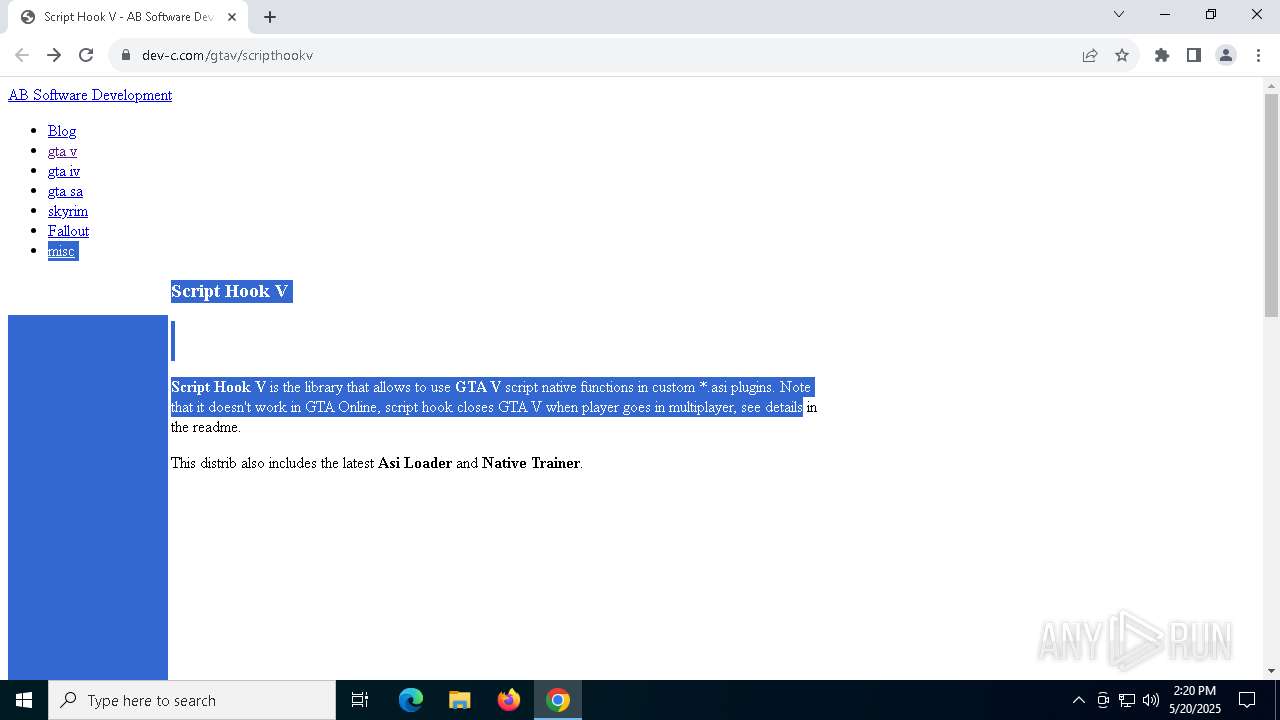Focus the address bar URL
The height and width of the screenshot is (720, 1280).
(x=227, y=55)
